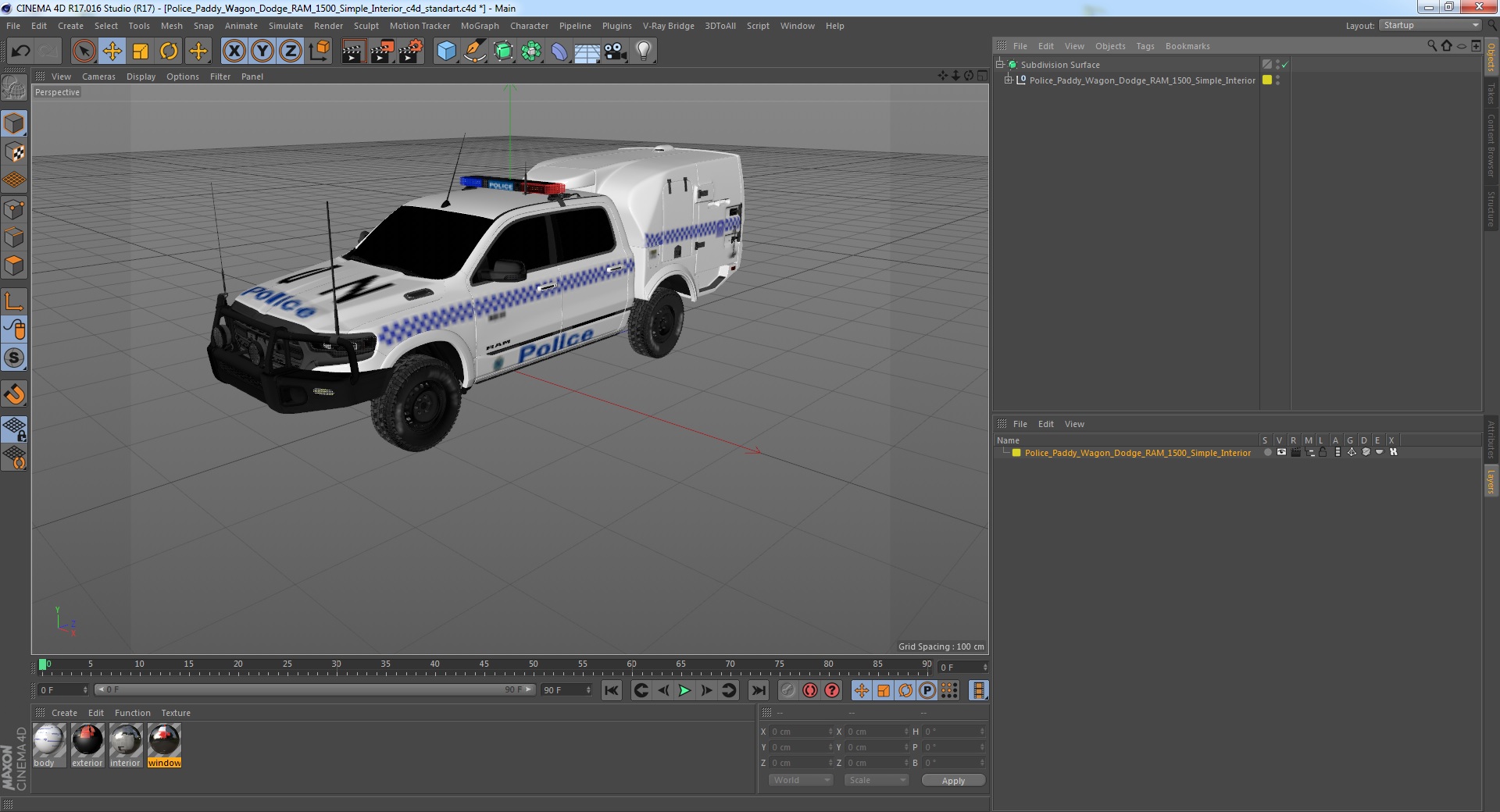The image size is (1500, 812).
Task: Click the Undo arrow icon
Action: pos(20,52)
